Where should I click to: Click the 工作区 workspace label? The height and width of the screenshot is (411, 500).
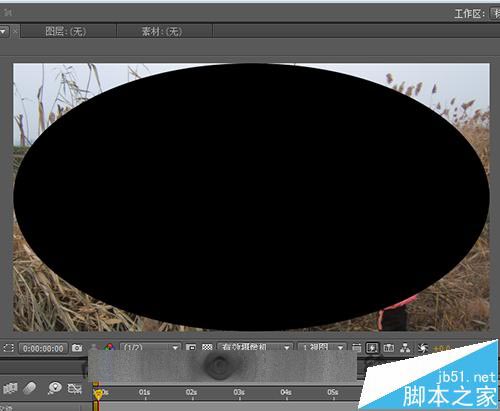pyautogui.click(x=470, y=14)
